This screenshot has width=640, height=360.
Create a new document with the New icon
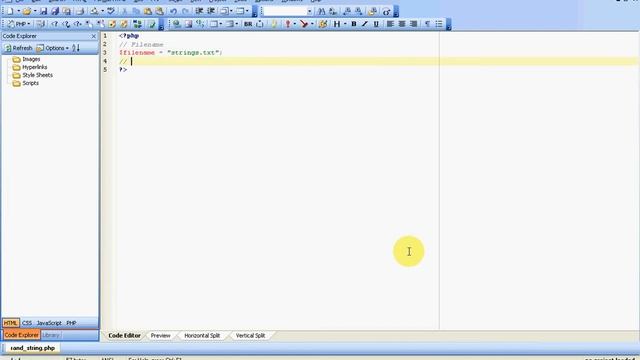point(10,11)
